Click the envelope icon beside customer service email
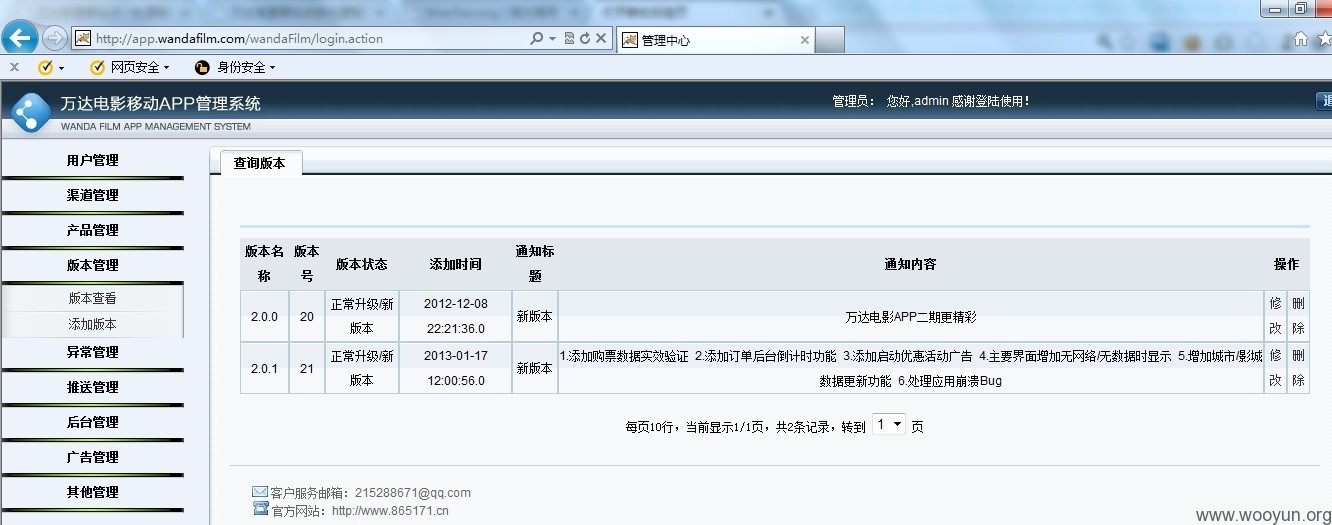 click(x=260, y=492)
